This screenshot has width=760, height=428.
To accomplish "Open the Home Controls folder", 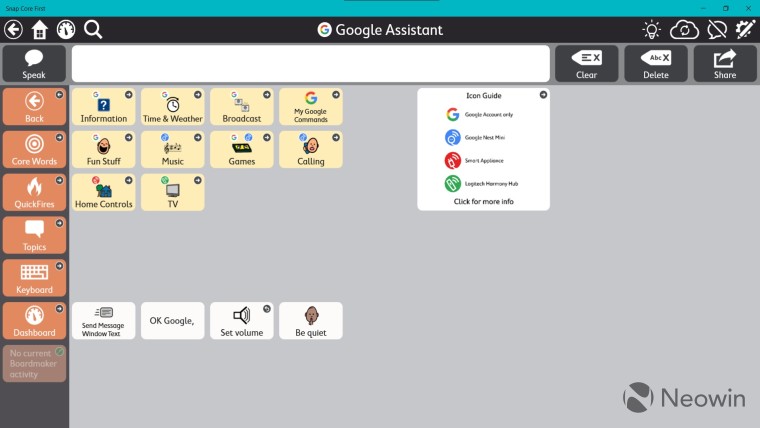I will click(104, 192).
